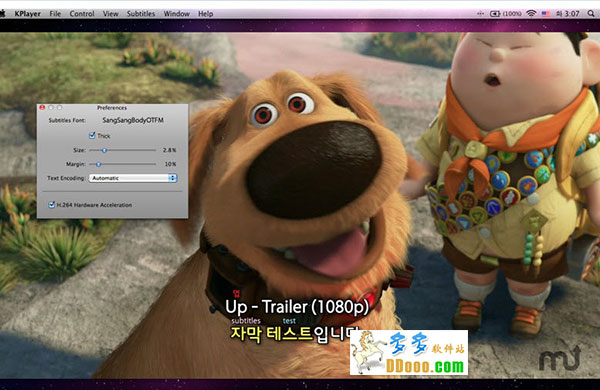The image size is (600, 390).
Task: Open the Text Encoding dropdown
Action: (x=133, y=178)
